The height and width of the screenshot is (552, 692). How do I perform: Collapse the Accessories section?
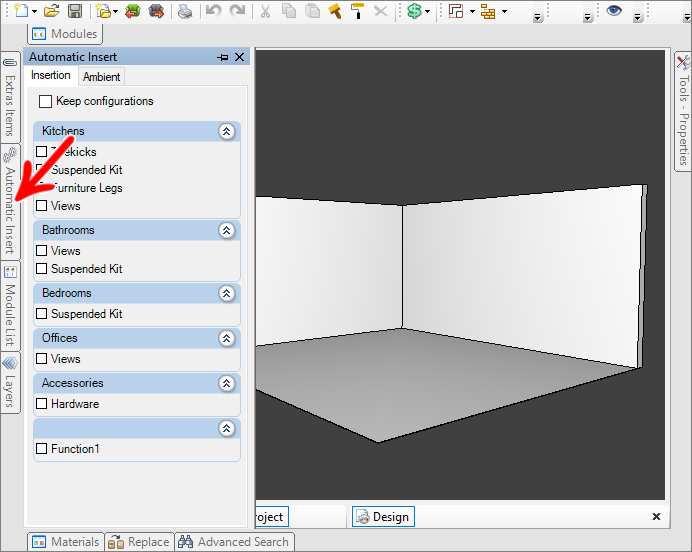point(226,383)
